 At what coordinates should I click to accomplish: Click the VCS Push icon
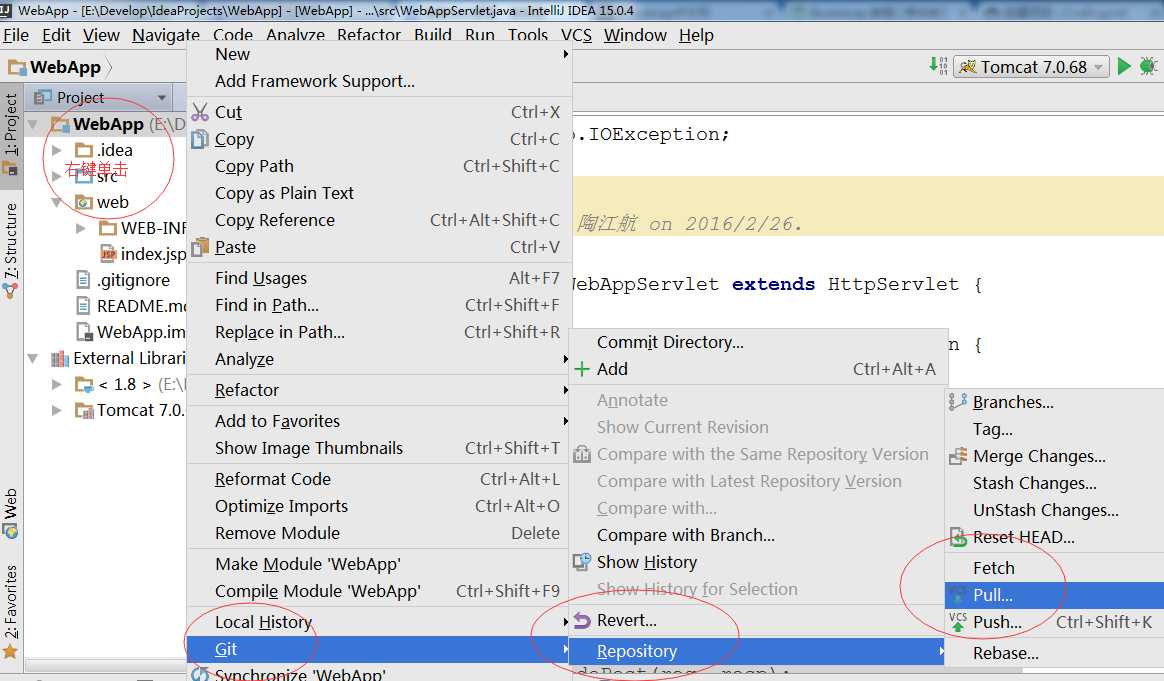(x=958, y=622)
